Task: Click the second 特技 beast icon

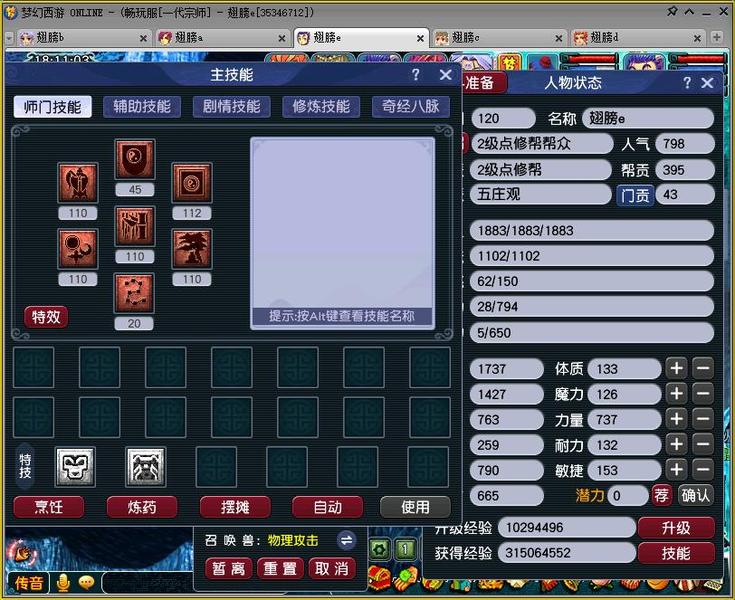Action: pyautogui.click(x=146, y=467)
